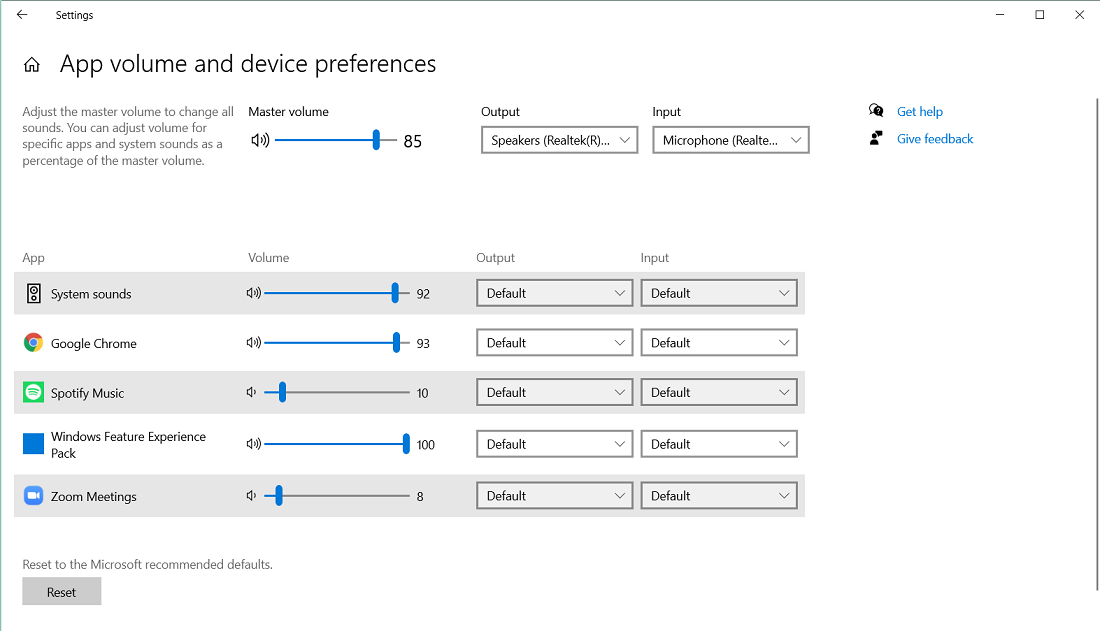
Task: Go to Settings home icon
Action: pos(32,65)
